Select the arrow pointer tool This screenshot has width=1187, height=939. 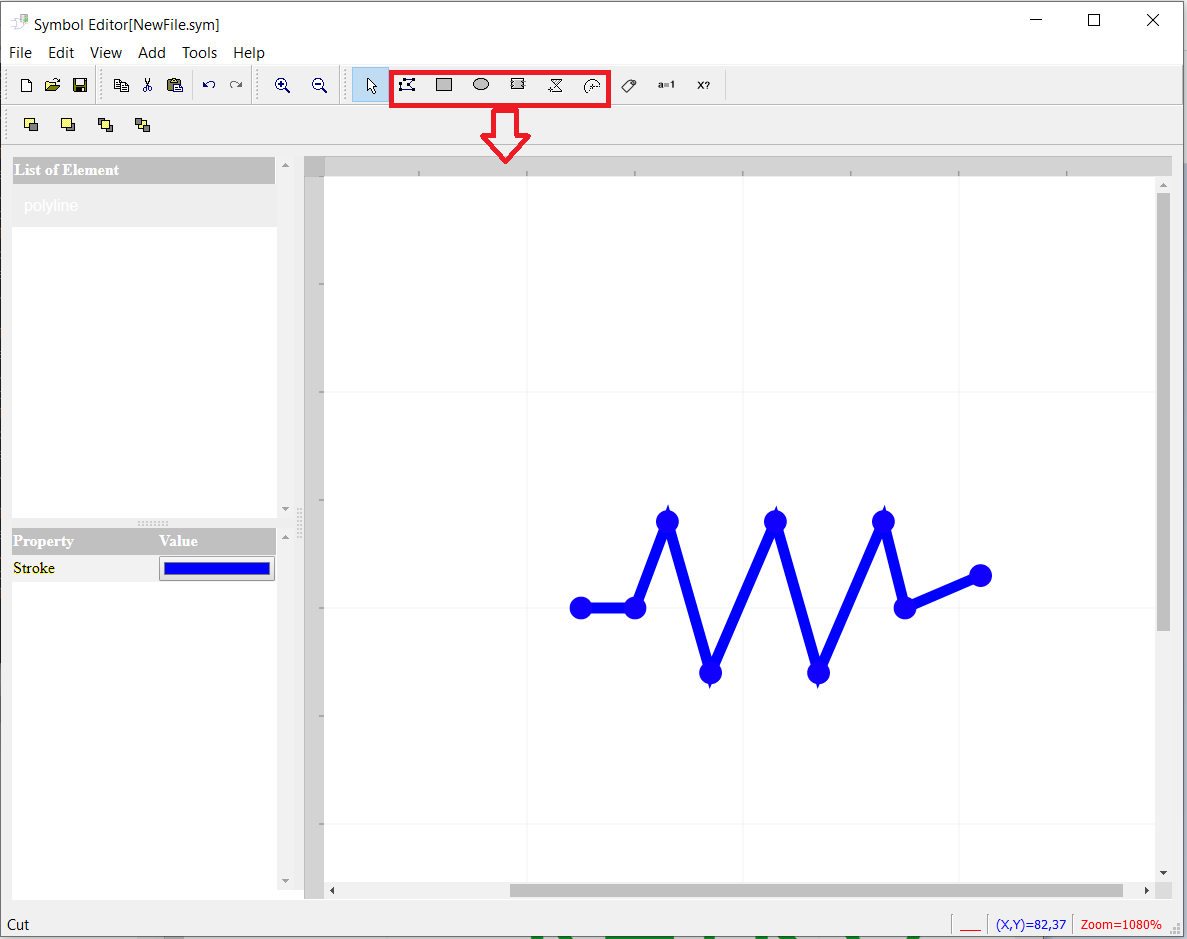[x=371, y=85]
